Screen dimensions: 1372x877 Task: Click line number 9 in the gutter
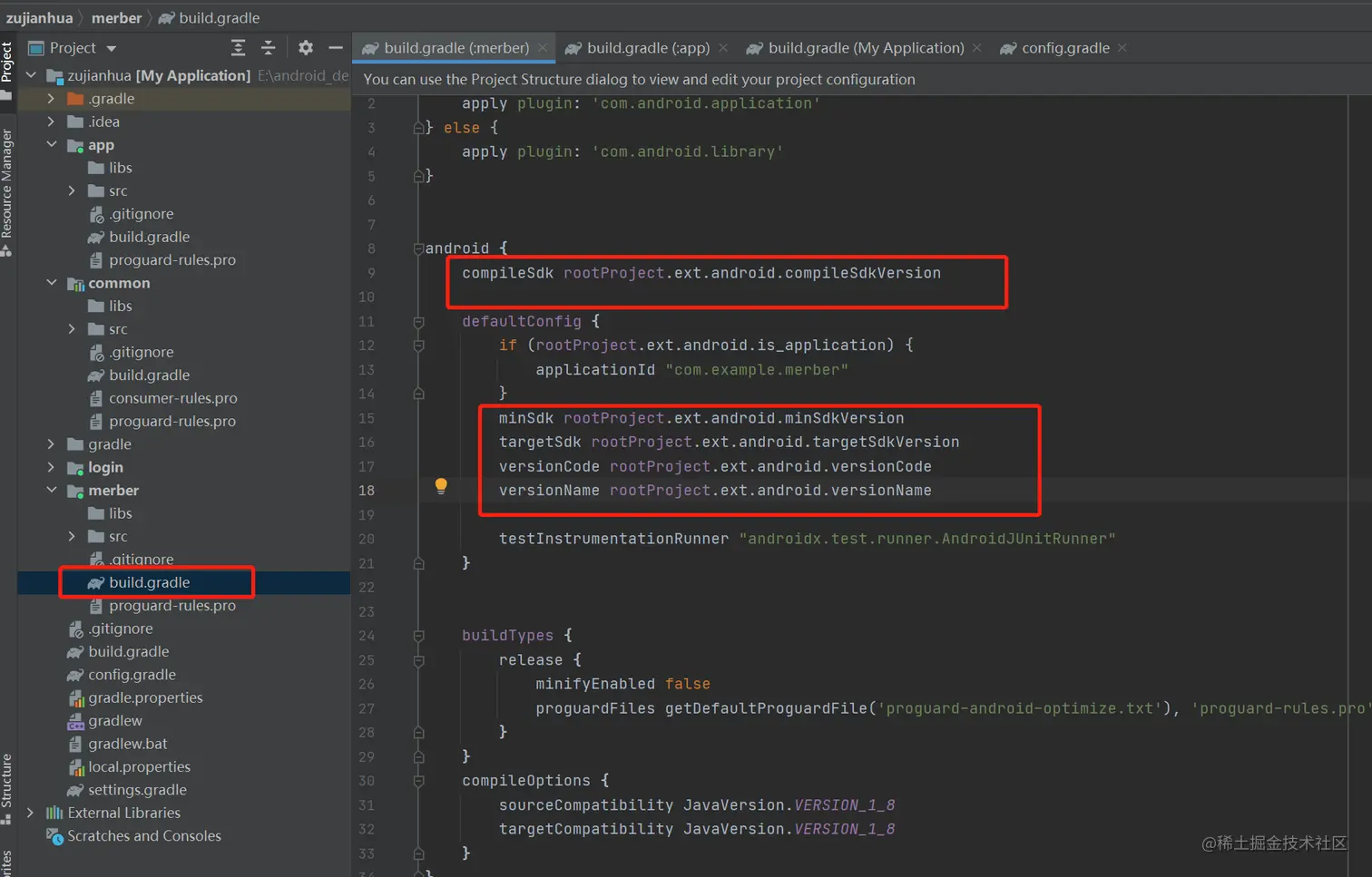(371, 273)
